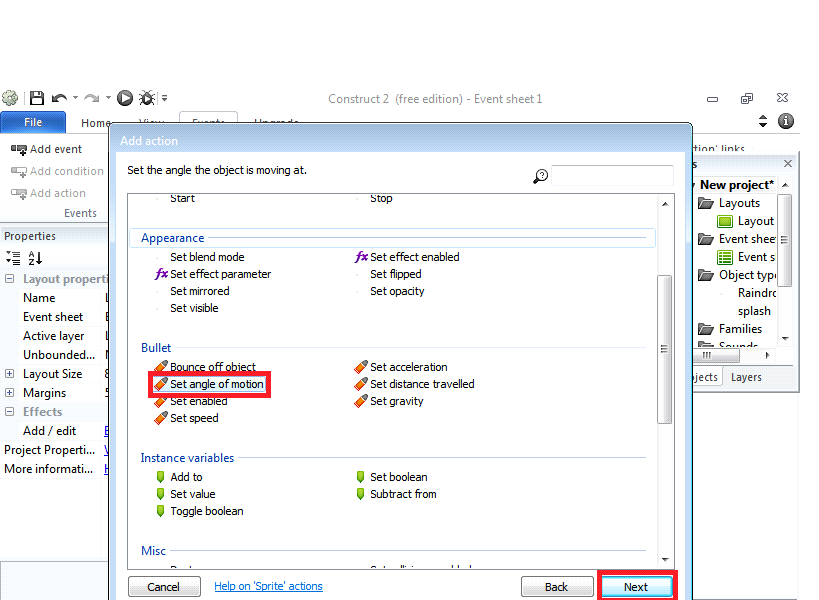Click Add action in the ribbon

(48, 193)
